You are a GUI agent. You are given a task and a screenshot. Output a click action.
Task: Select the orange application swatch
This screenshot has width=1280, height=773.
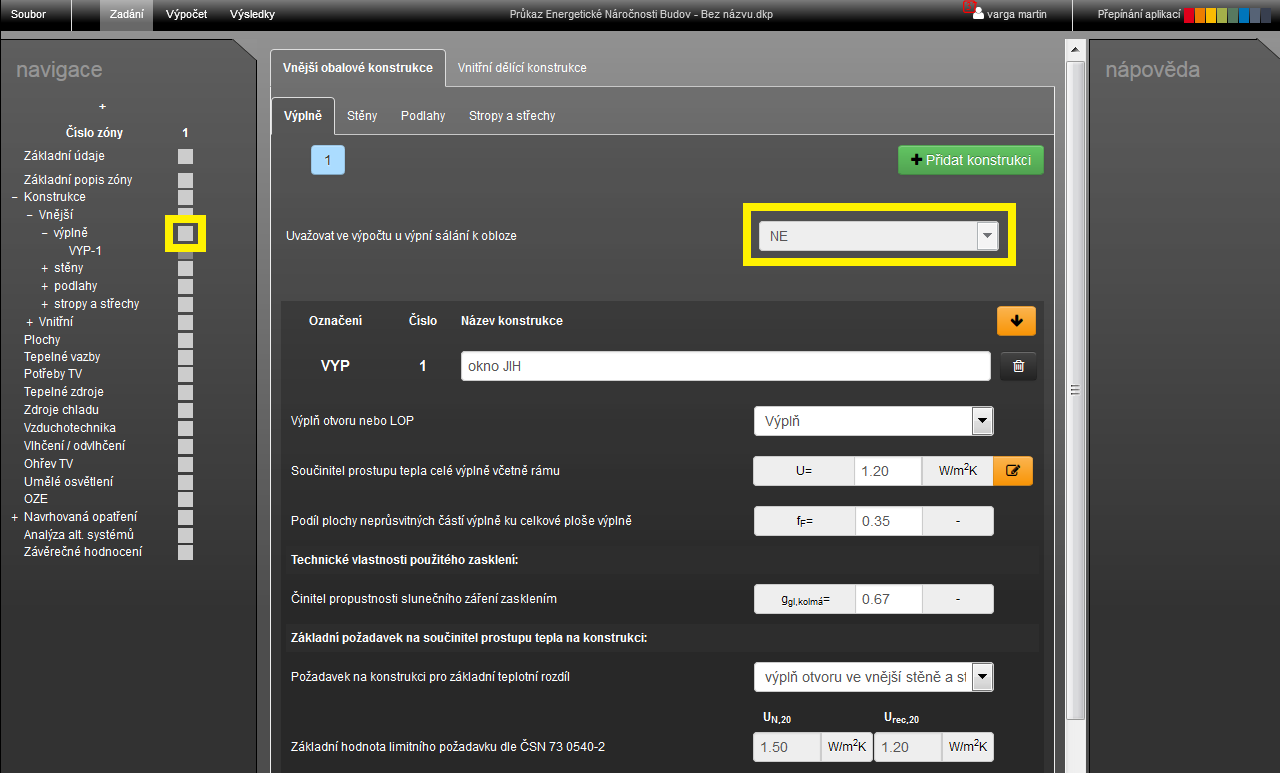click(1200, 16)
